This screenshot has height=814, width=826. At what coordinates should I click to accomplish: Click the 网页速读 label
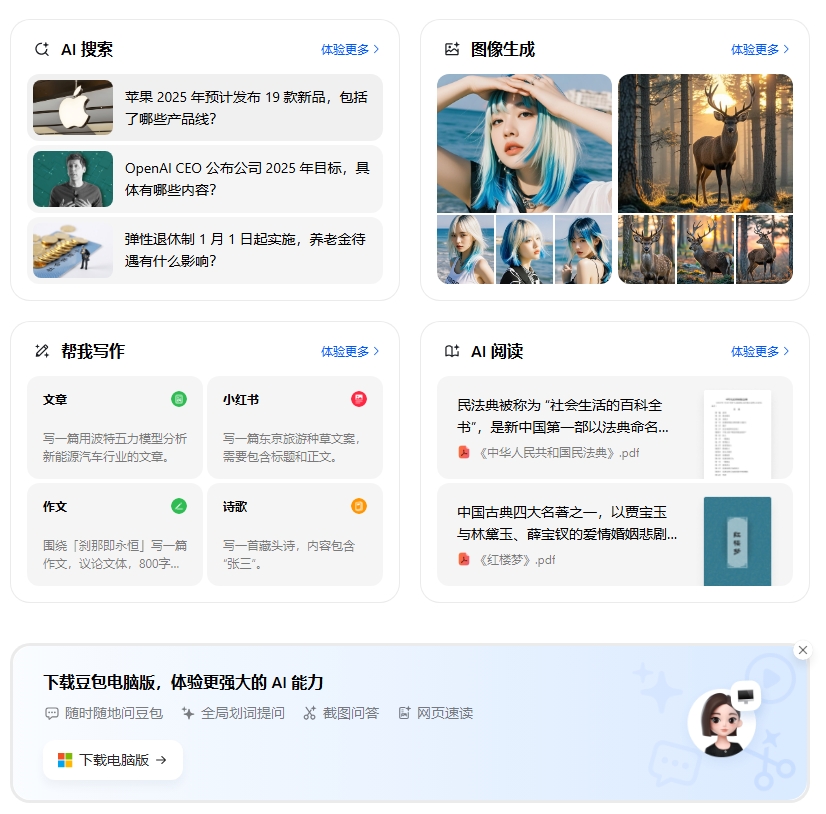pyautogui.click(x=445, y=713)
